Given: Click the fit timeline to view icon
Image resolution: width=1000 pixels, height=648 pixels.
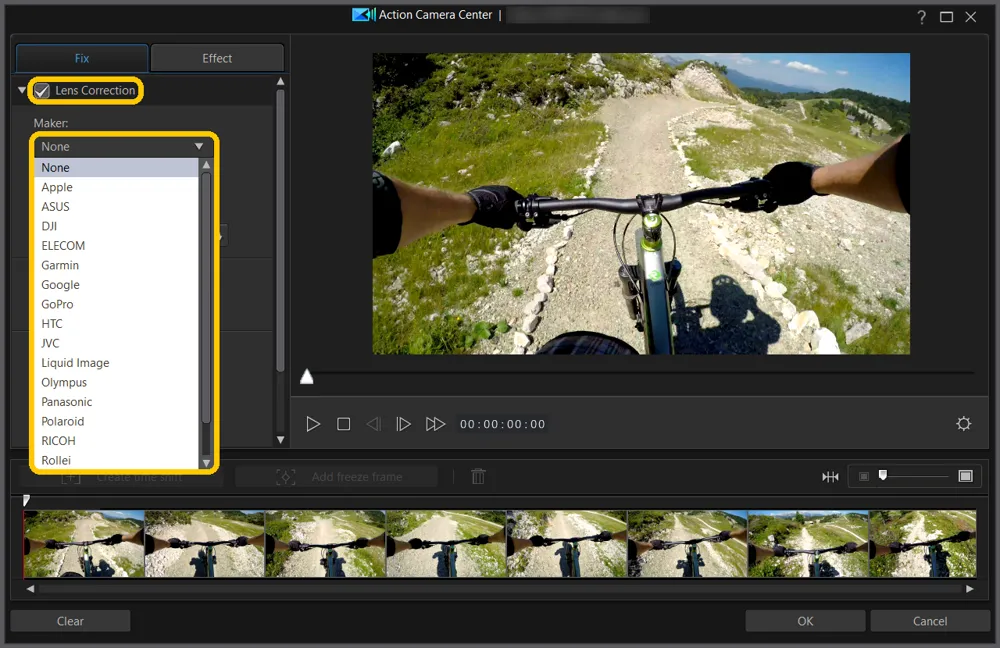Looking at the screenshot, I should coord(830,476).
